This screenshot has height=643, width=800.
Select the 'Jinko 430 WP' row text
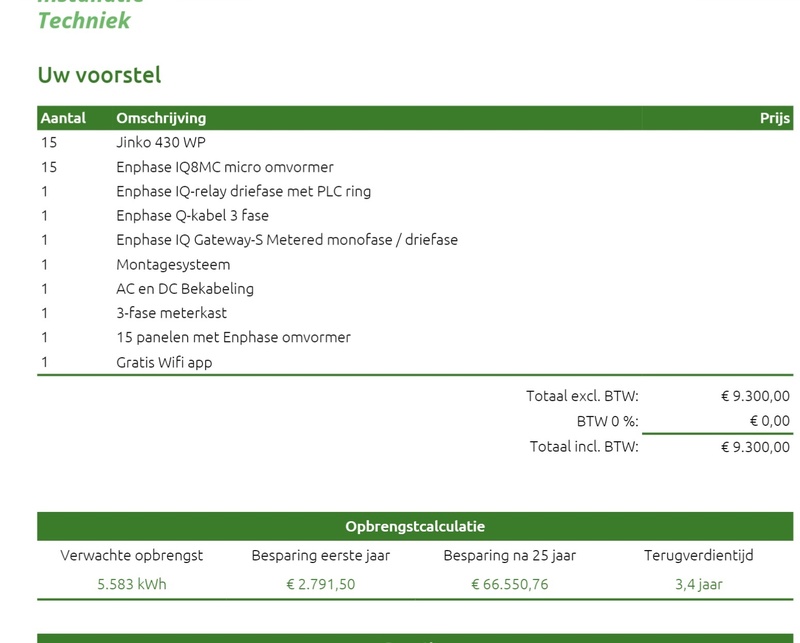tap(160, 142)
